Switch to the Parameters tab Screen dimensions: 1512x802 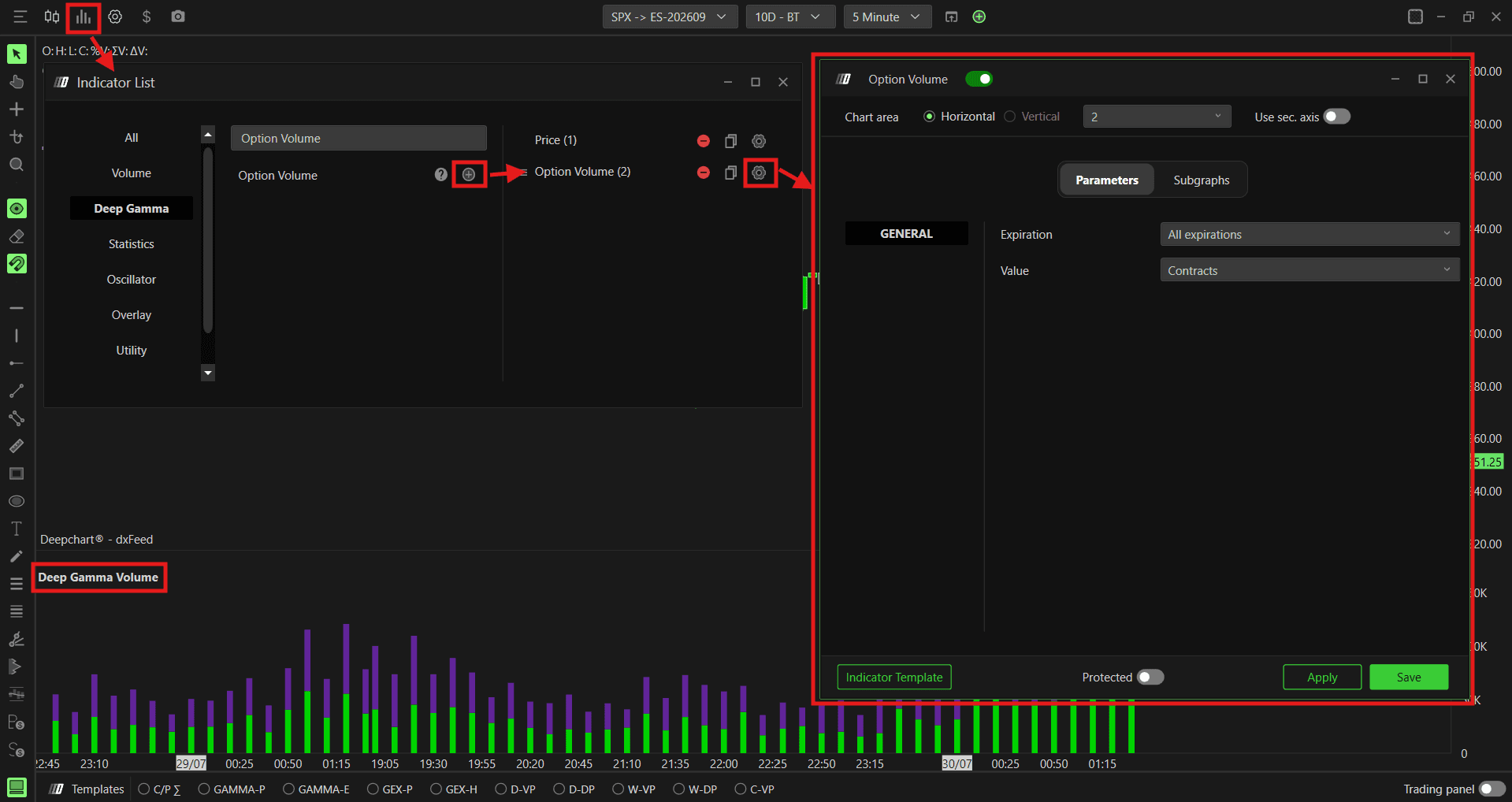[x=1107, y=180]
